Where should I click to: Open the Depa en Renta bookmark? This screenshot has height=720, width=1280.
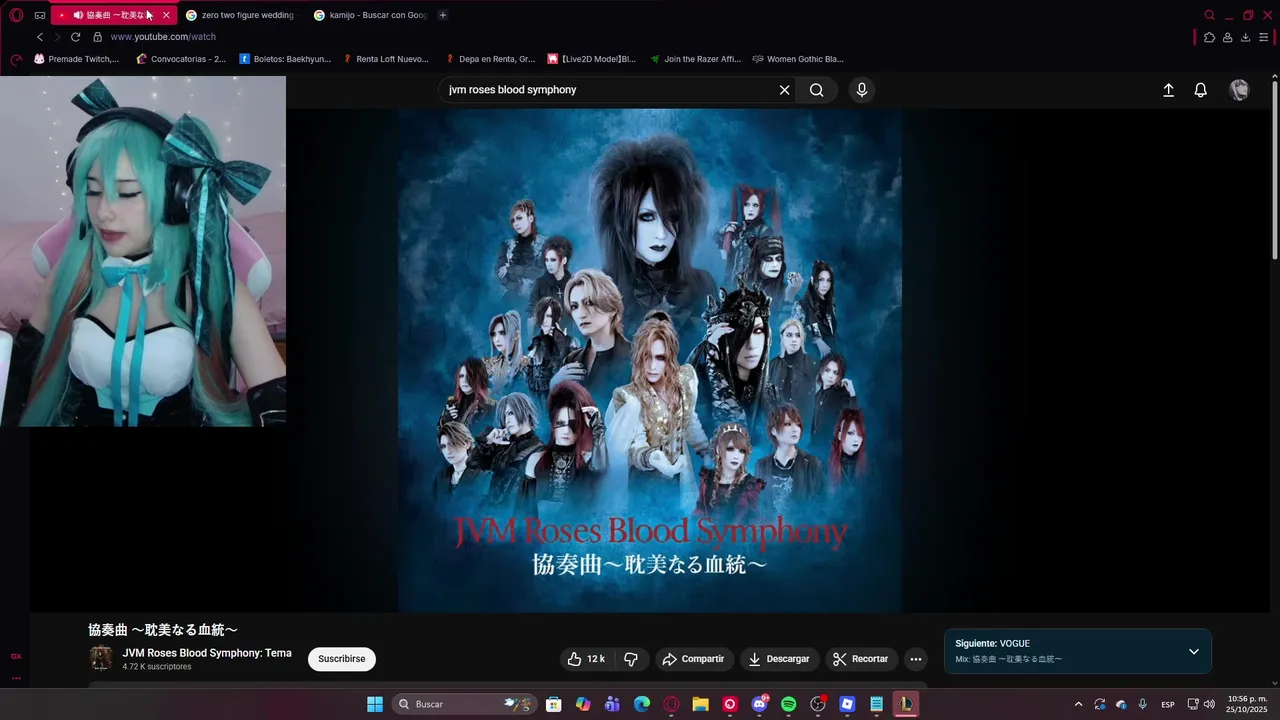click(x=490, y=59)
